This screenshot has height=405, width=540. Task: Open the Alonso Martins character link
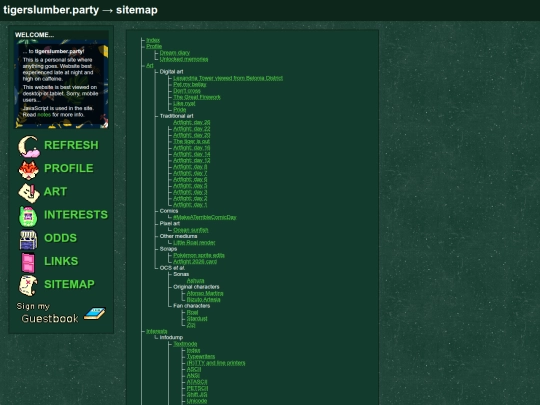[205, 293]
